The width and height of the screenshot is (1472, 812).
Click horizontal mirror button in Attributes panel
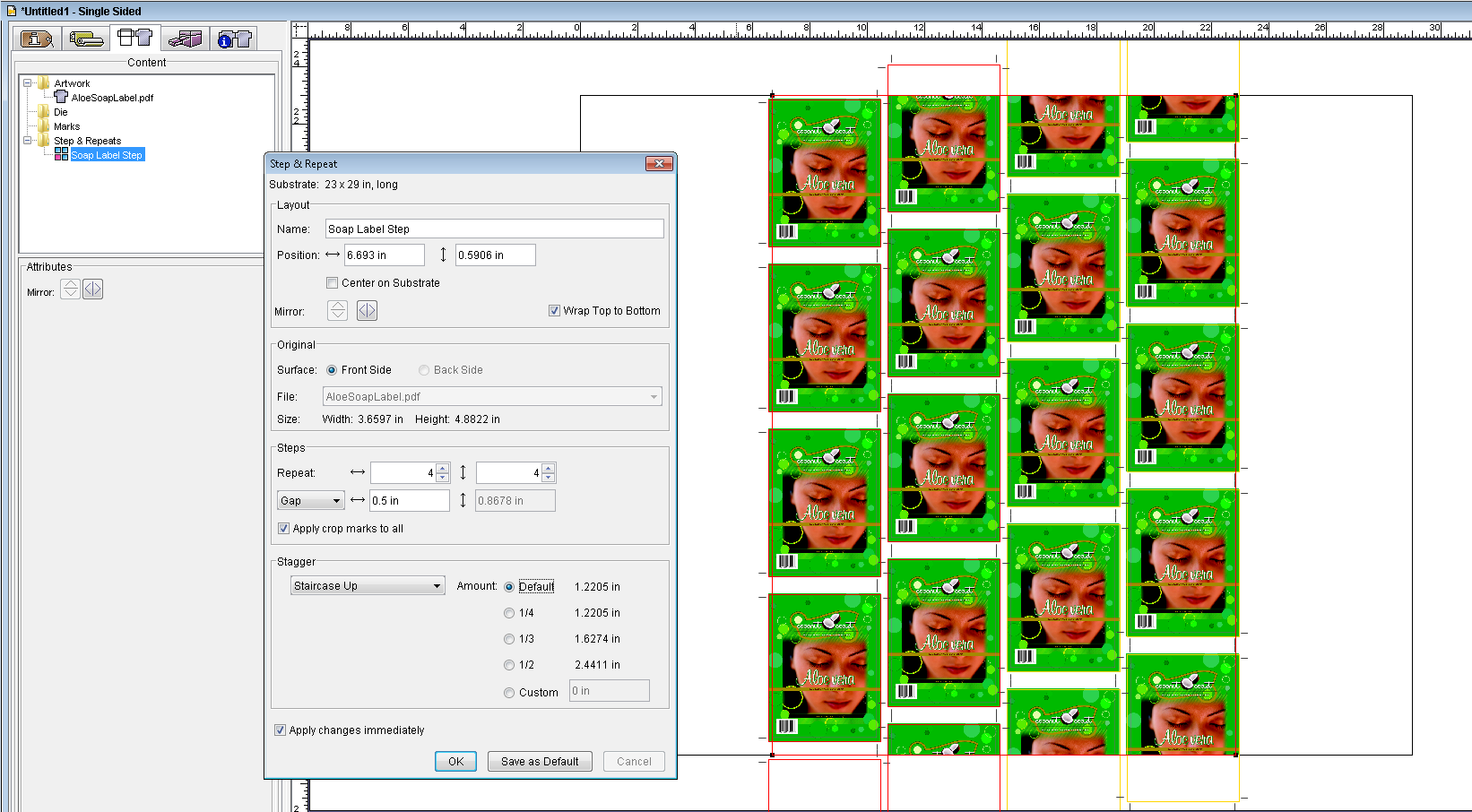pyautogui.click(x=93, y=289)
